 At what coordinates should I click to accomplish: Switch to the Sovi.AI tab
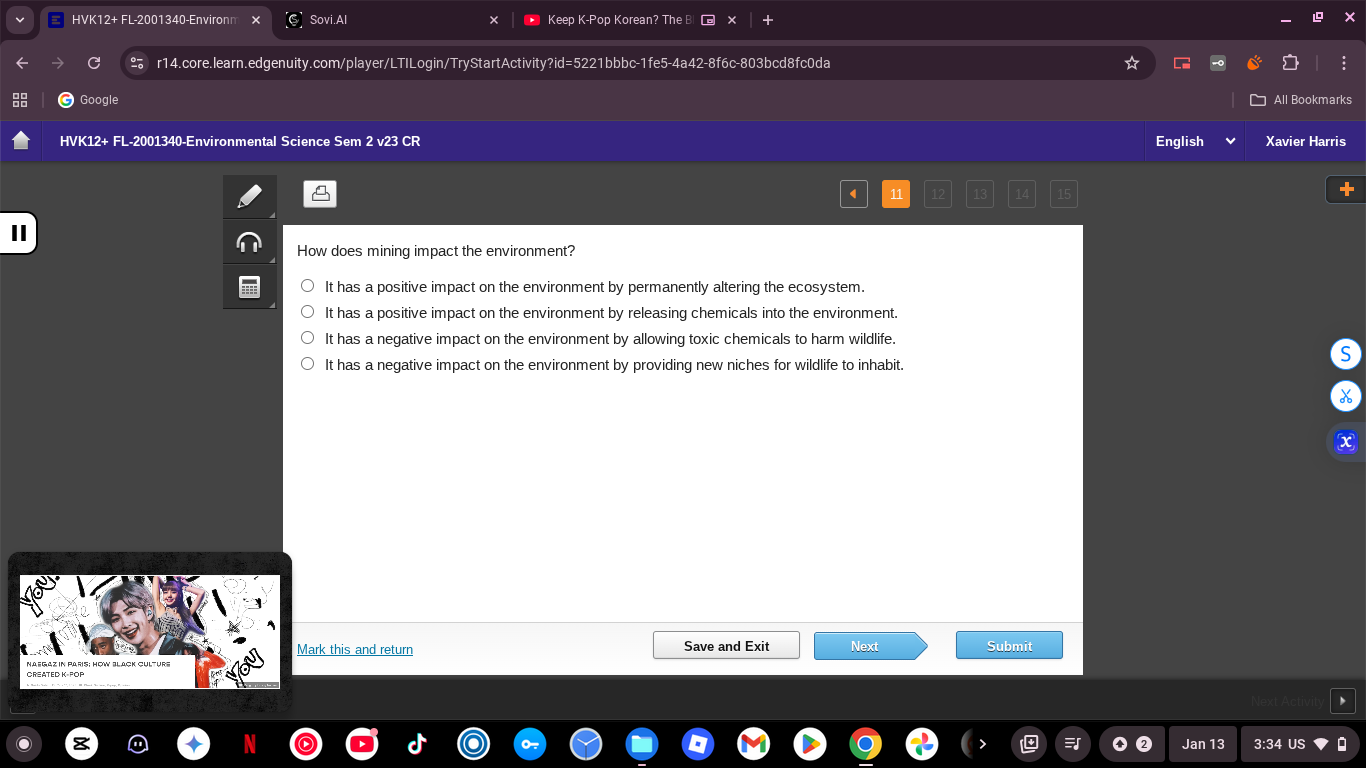click(390, 20)
